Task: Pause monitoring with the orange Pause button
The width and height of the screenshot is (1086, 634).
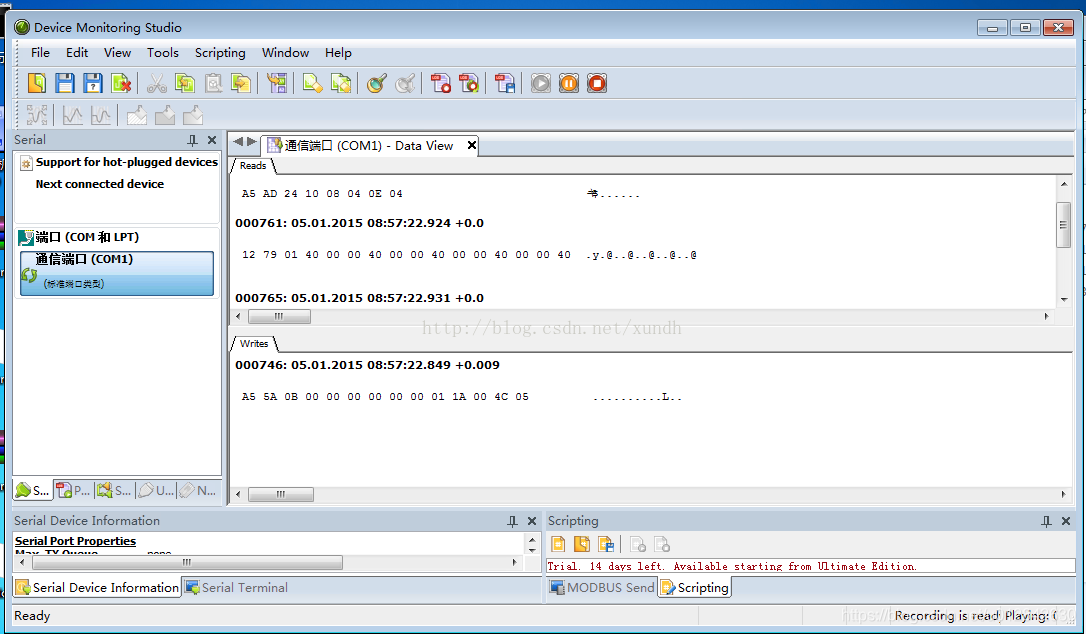Action: tap(569, 83)
